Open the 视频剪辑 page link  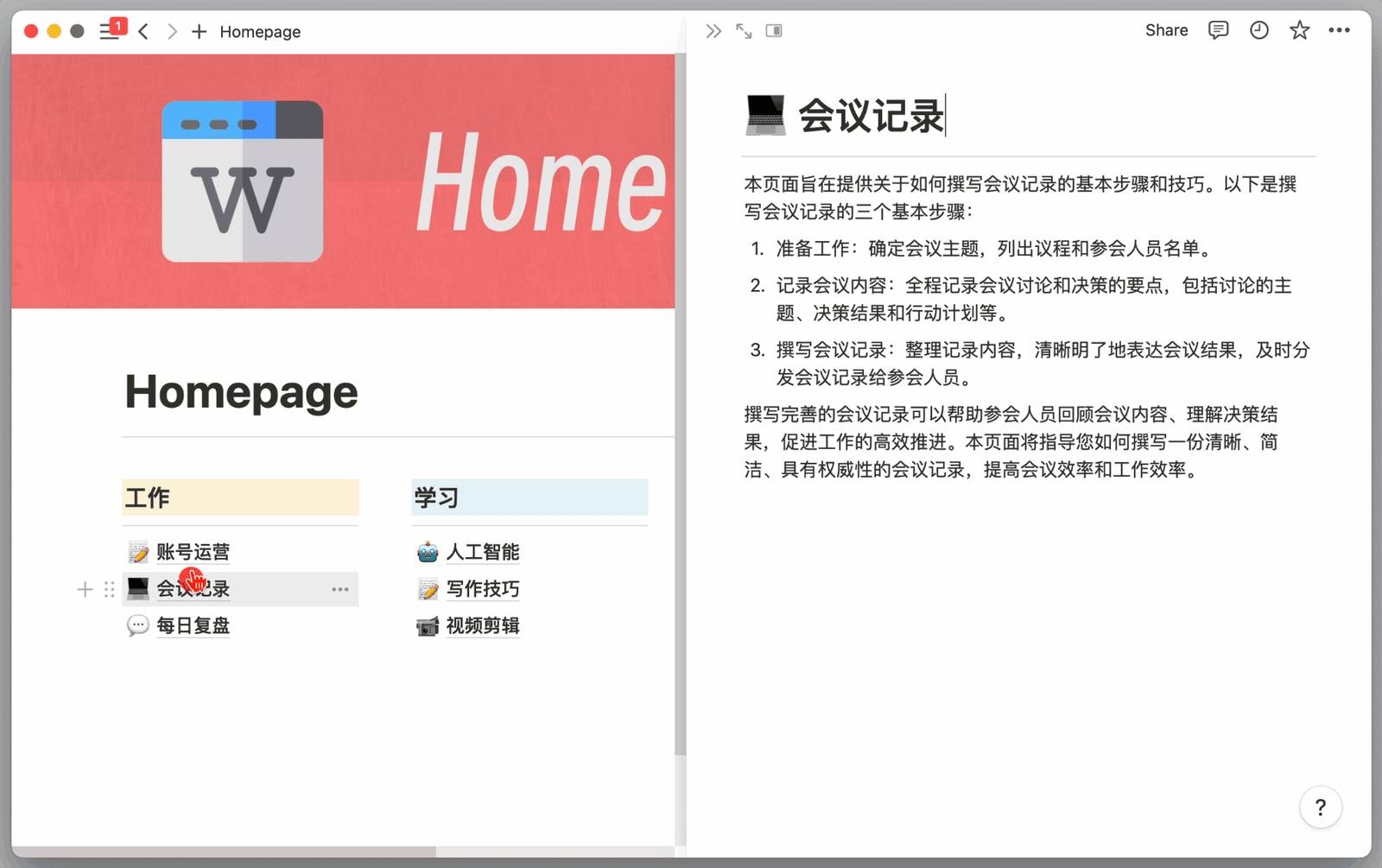tap(483, 626)
